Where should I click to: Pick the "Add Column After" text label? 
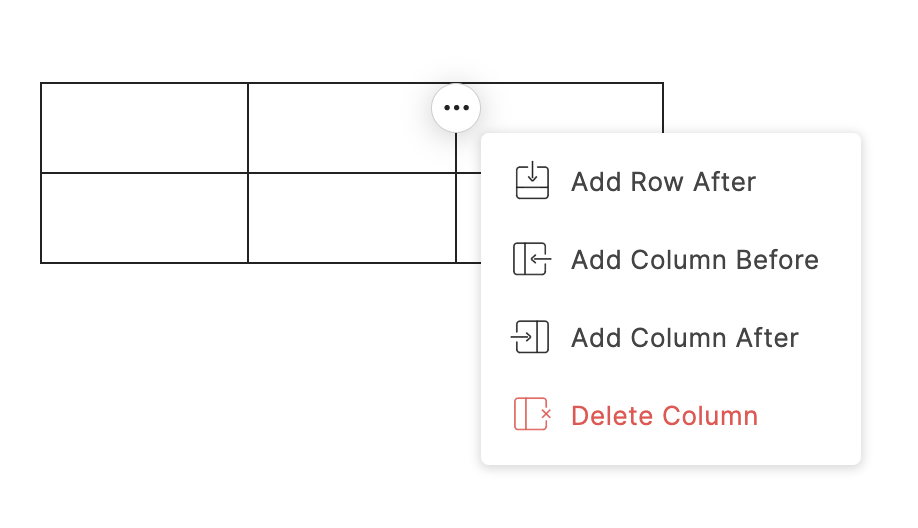(684, 338)
